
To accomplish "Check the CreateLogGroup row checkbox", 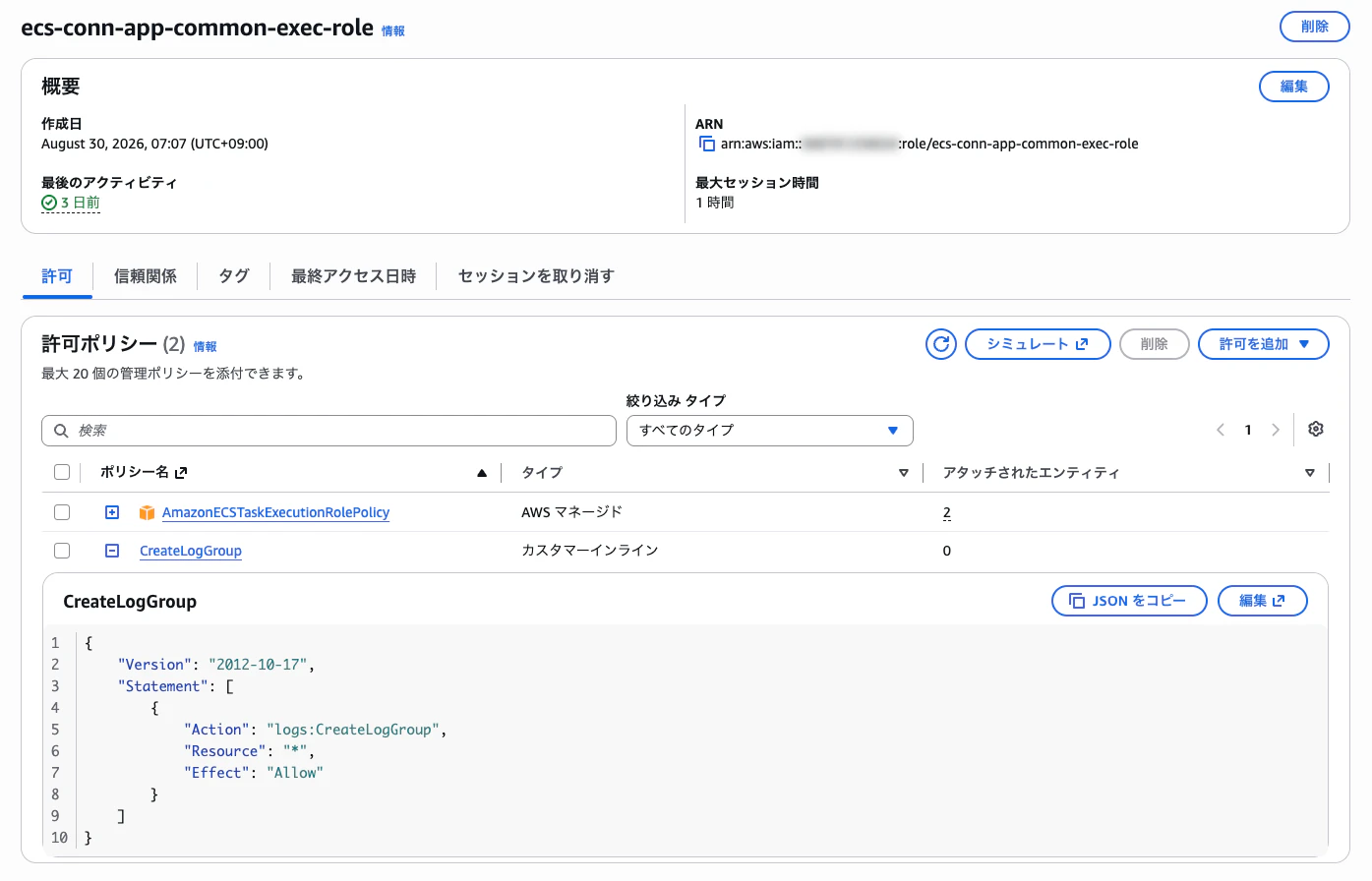I will click(x=62, y=551).
